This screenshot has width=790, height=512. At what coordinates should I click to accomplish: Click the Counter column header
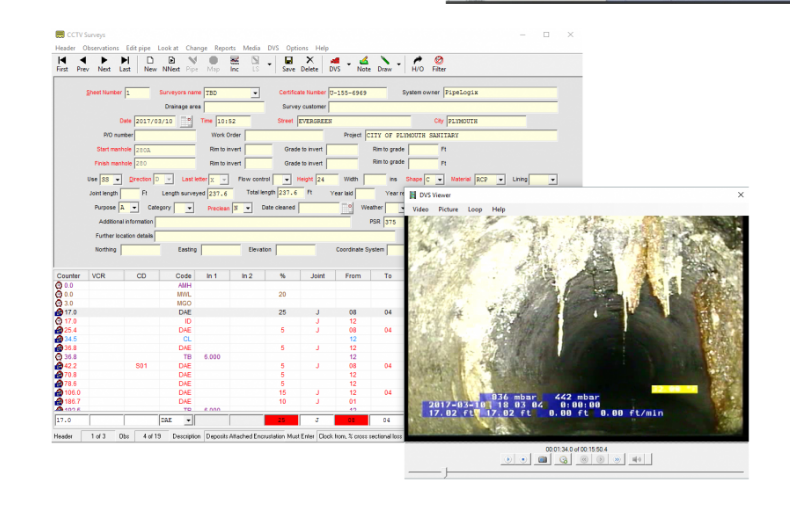pyautogui.click(x=71, y=276)
